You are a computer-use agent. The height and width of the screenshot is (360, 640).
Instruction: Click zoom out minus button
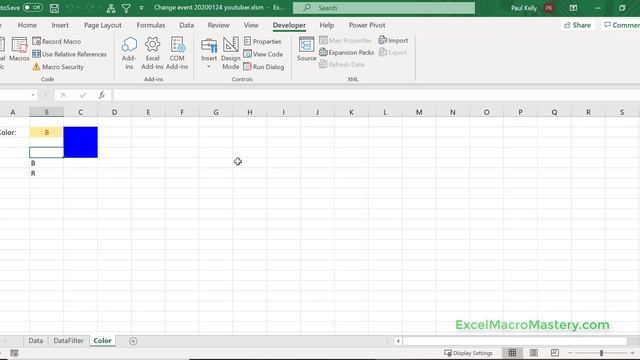coord(571,353)
